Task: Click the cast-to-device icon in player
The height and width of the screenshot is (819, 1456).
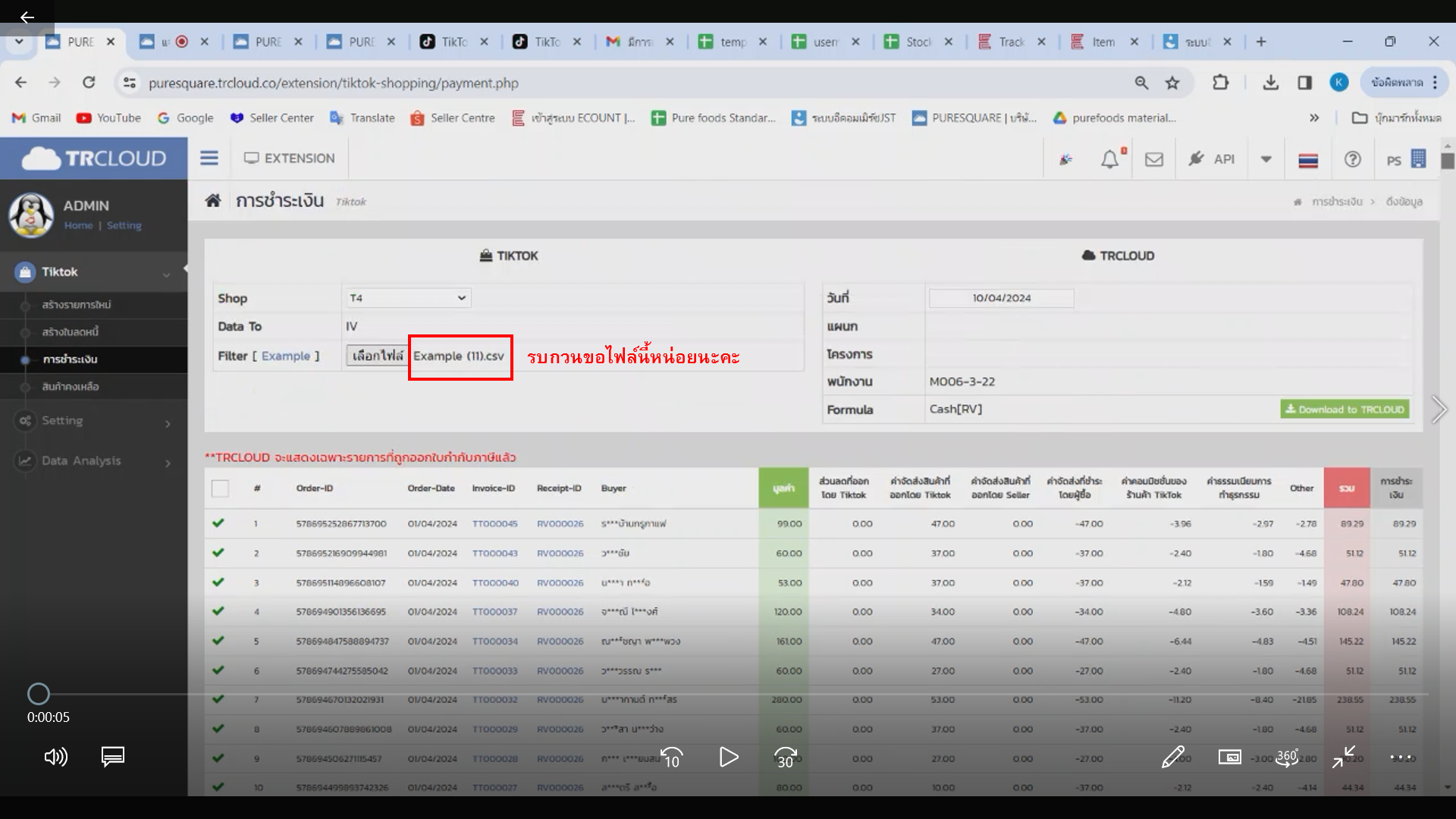Action: (1229, 757)
